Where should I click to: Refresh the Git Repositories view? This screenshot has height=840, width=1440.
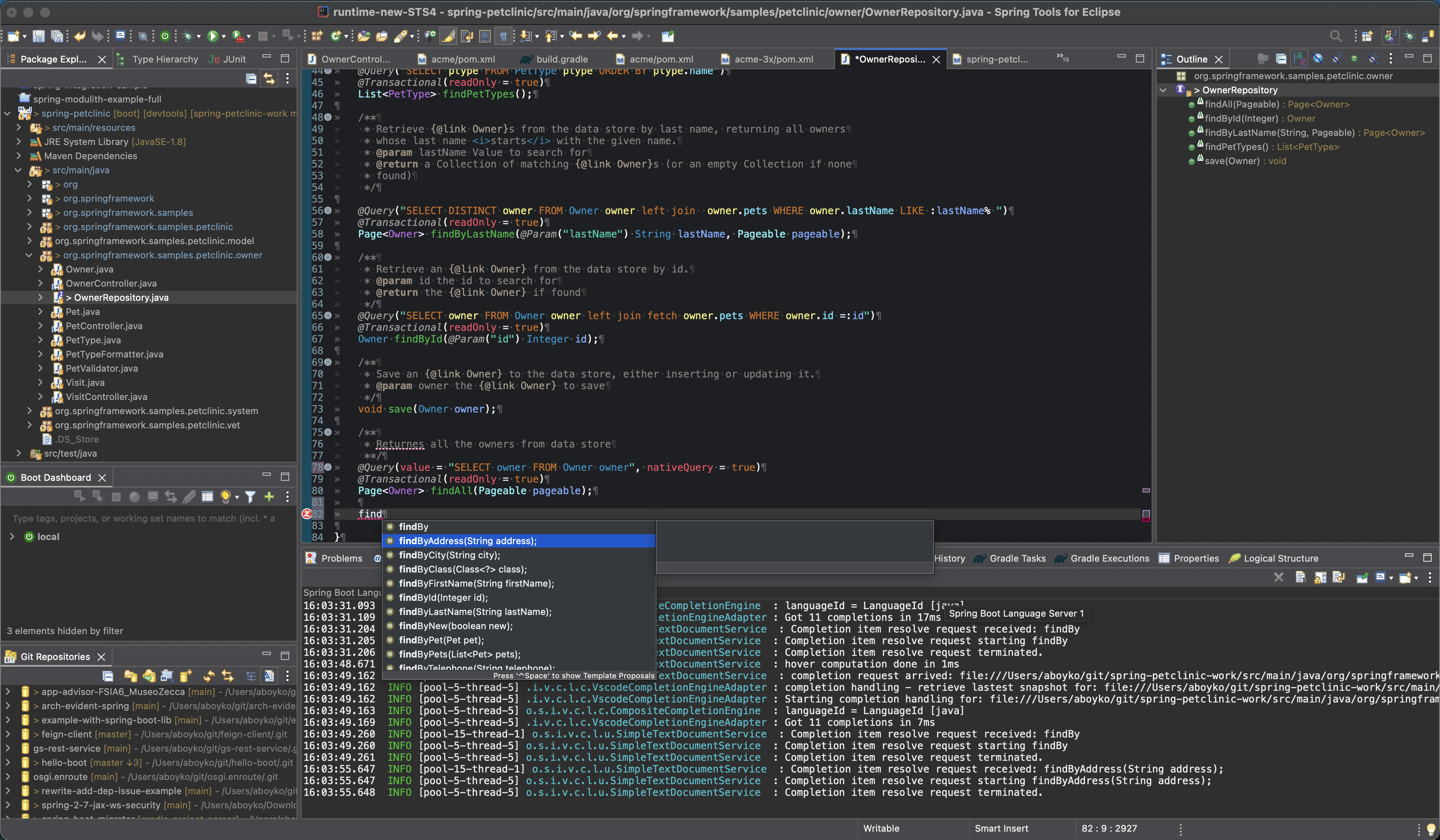[209, 676]
